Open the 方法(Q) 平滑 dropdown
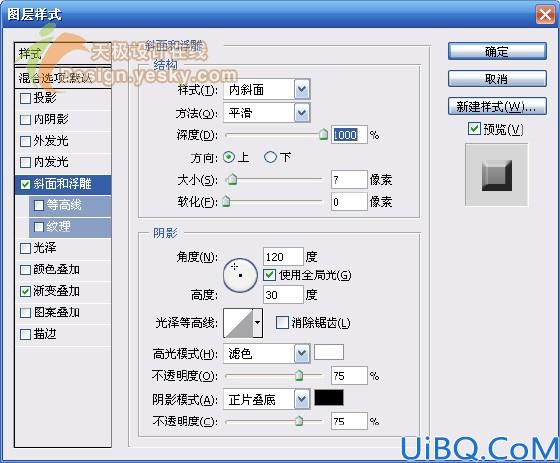Screen dimensions: 560x463 click(x=267, y=113)
